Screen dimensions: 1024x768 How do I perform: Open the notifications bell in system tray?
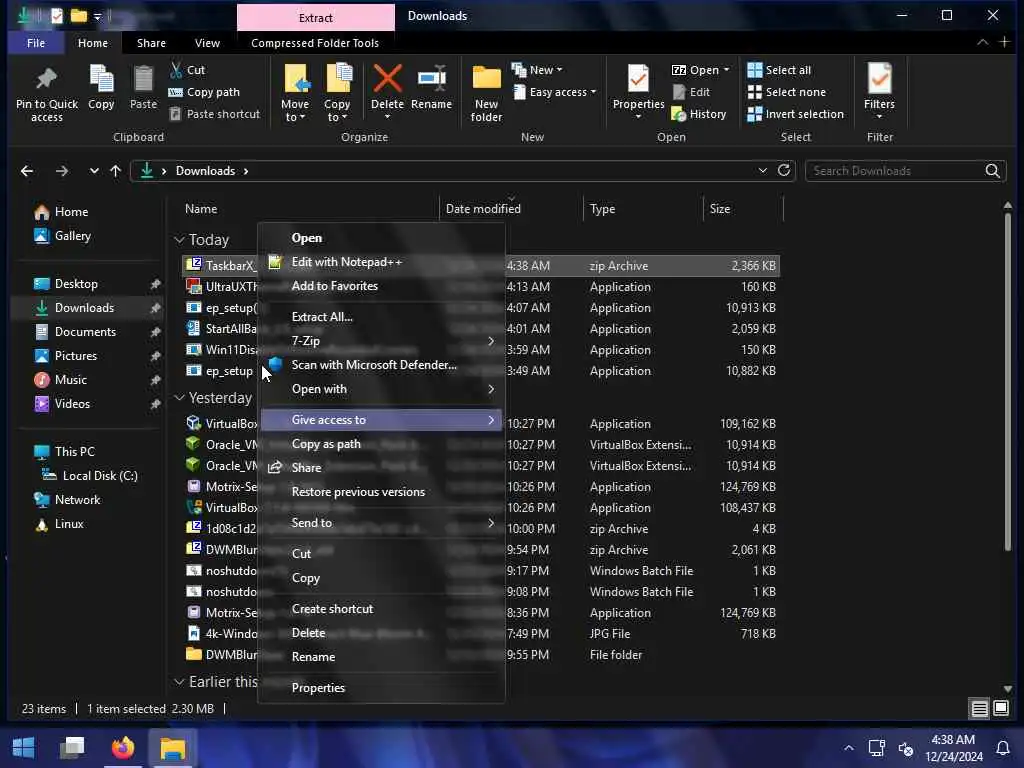[x=1002, y=748]
